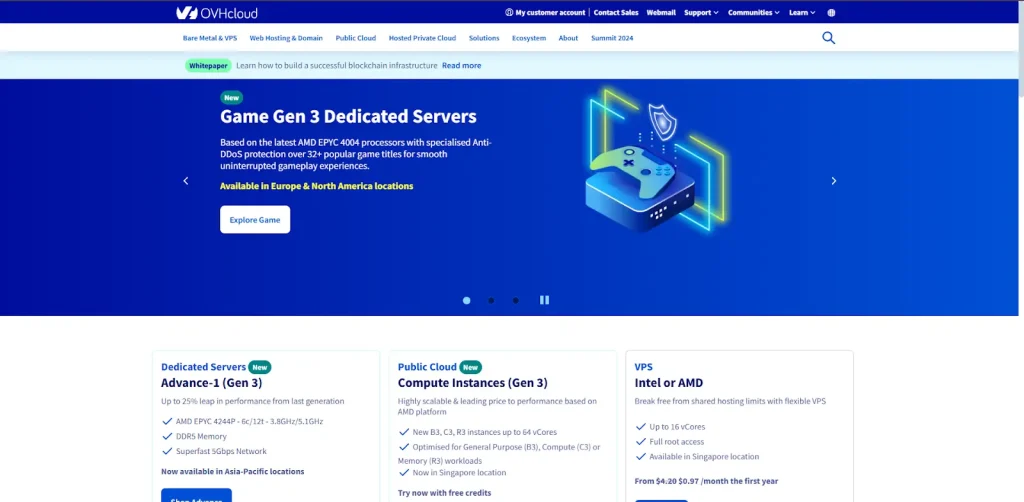
Task: Click checkmark beside Up to 16 vCores
Action: [x=641, y=426]
